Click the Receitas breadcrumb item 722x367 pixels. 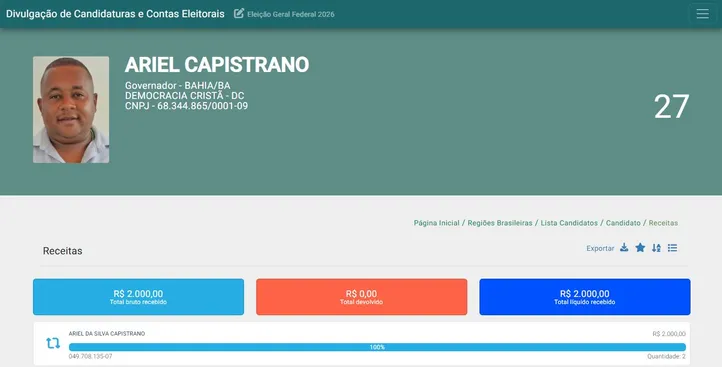tap(663, 223)
